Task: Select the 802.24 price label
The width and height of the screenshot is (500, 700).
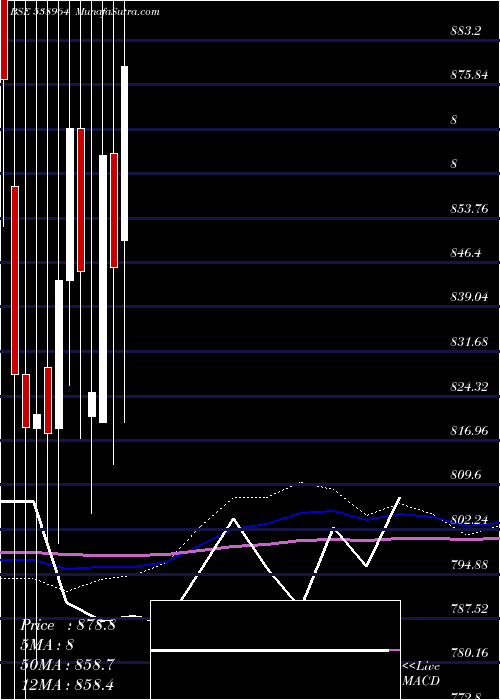Action: point(469,520)
